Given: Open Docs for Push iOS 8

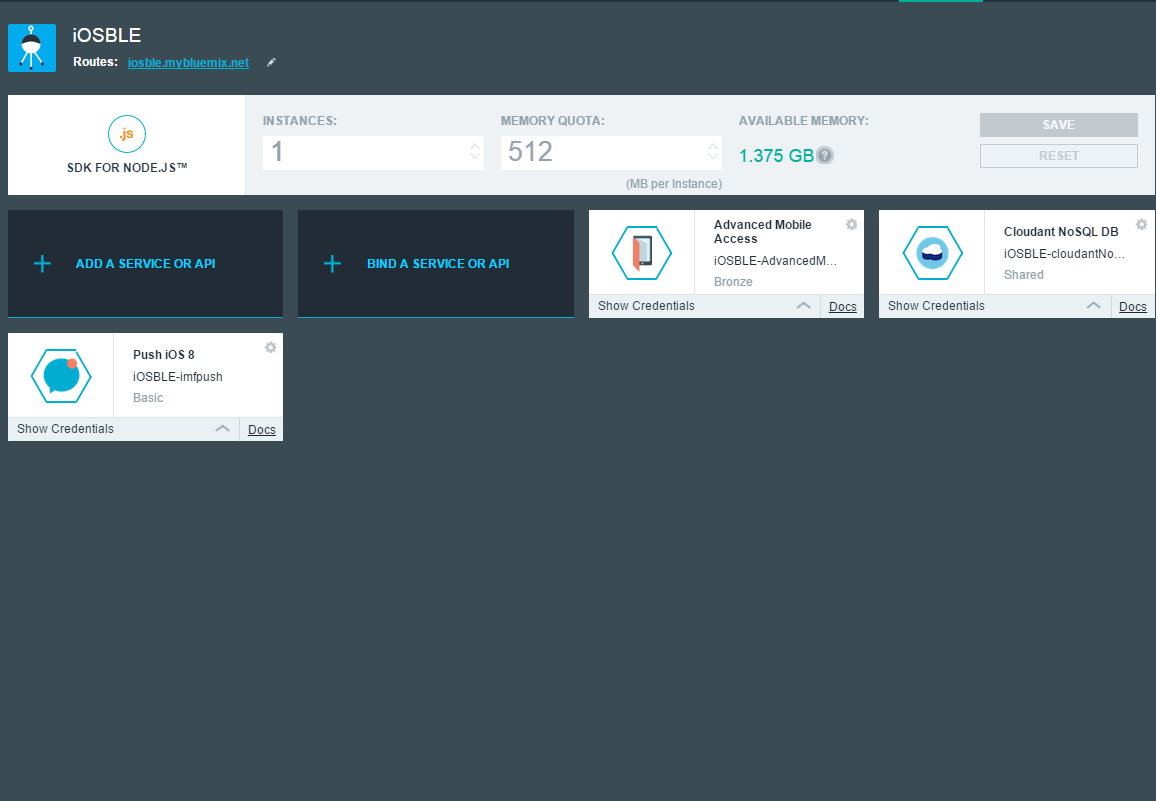Looking at the screenshot, I should 262,430.
